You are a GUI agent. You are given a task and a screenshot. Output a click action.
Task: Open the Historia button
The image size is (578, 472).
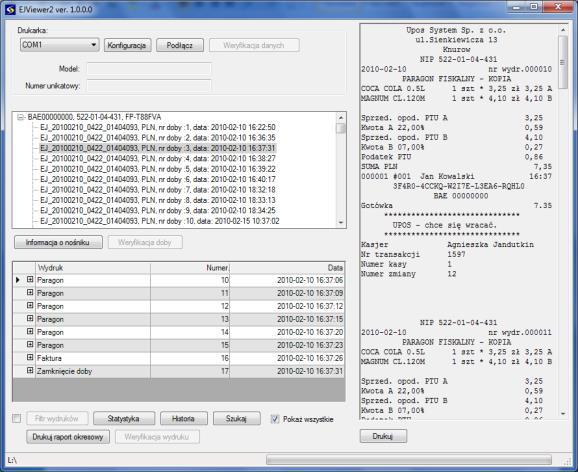[184, 419]
